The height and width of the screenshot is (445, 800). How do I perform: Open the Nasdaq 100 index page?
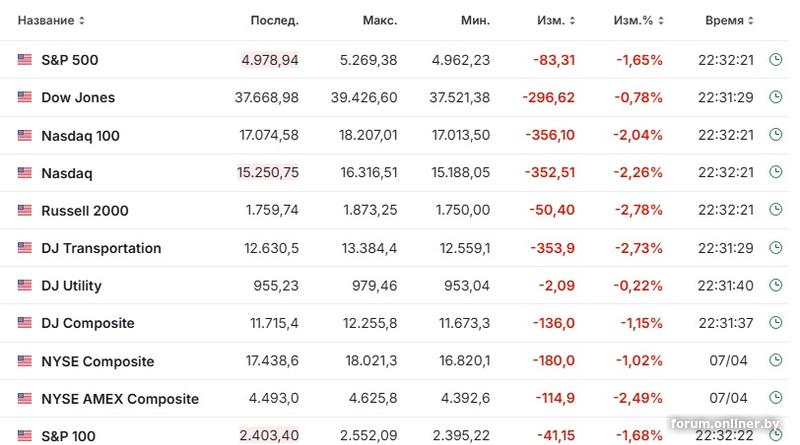(80, 136)
